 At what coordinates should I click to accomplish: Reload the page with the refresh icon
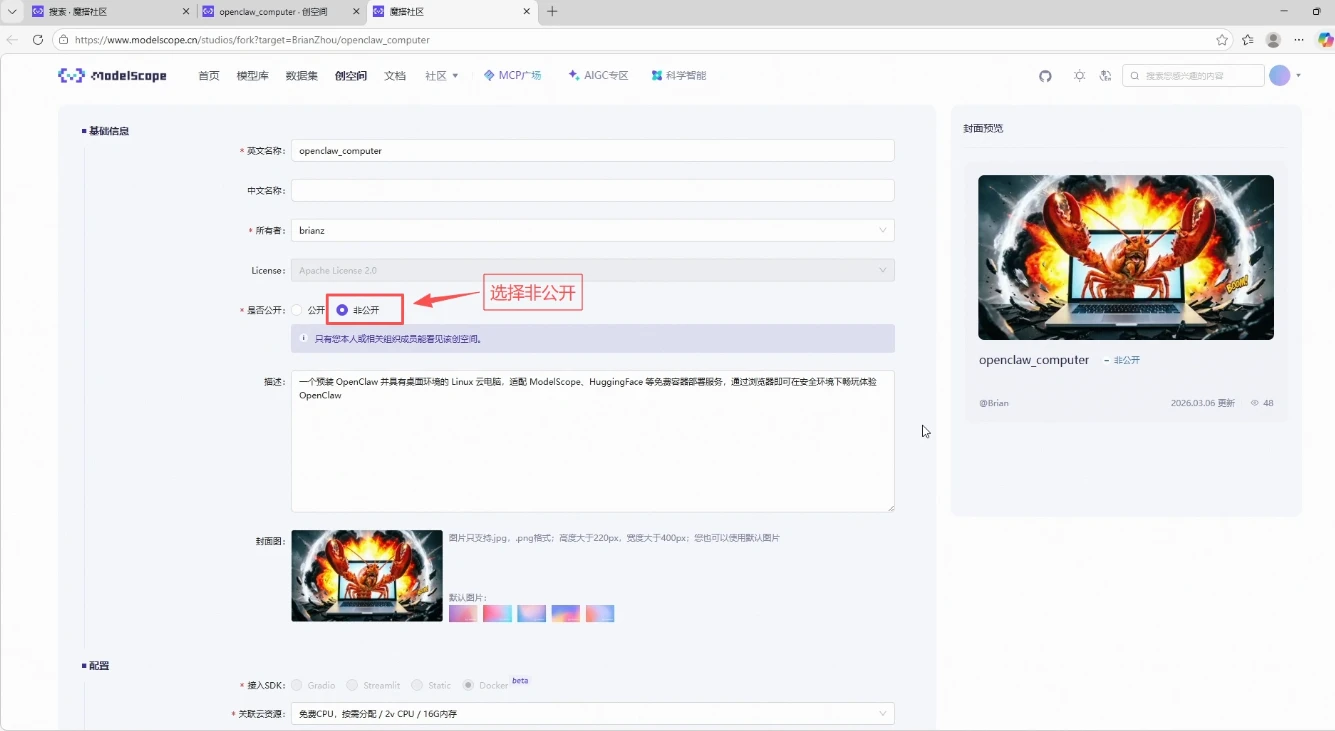pos(36,40)
